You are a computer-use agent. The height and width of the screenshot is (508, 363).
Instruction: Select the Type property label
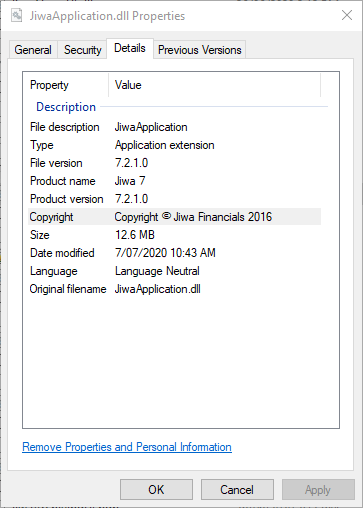pos(42,145)
